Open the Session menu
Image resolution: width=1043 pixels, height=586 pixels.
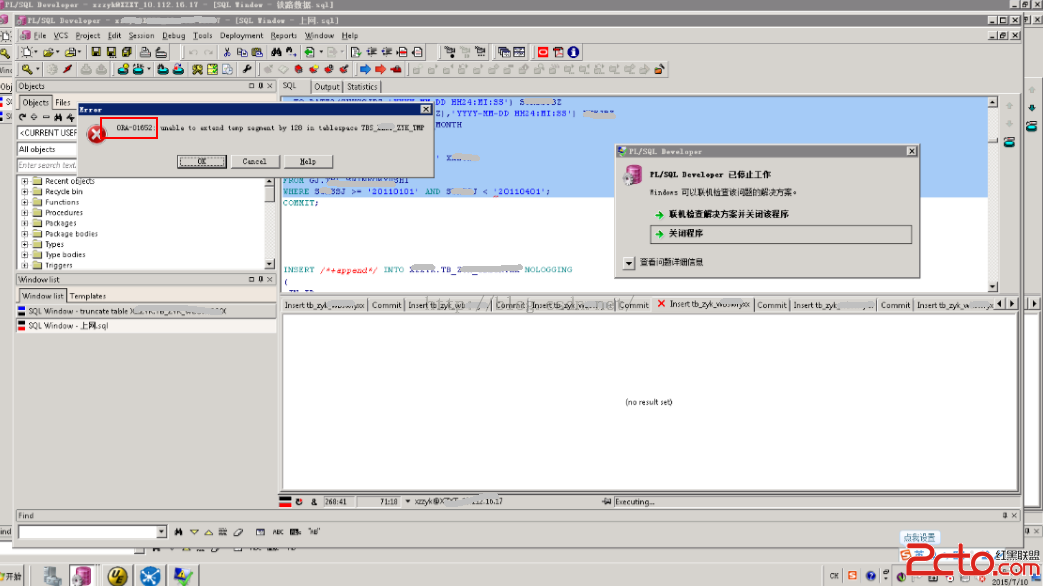[141, 36]
